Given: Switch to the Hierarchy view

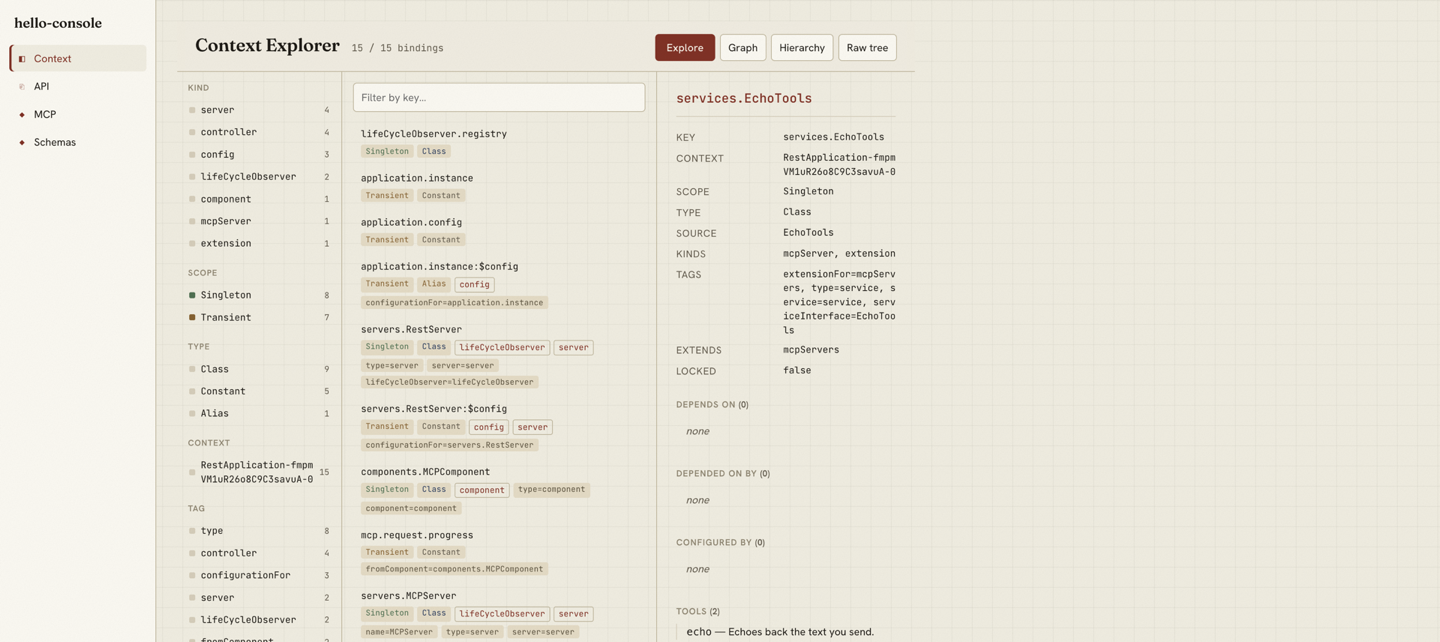Looking at the screenshot, I should click(802, 47).
